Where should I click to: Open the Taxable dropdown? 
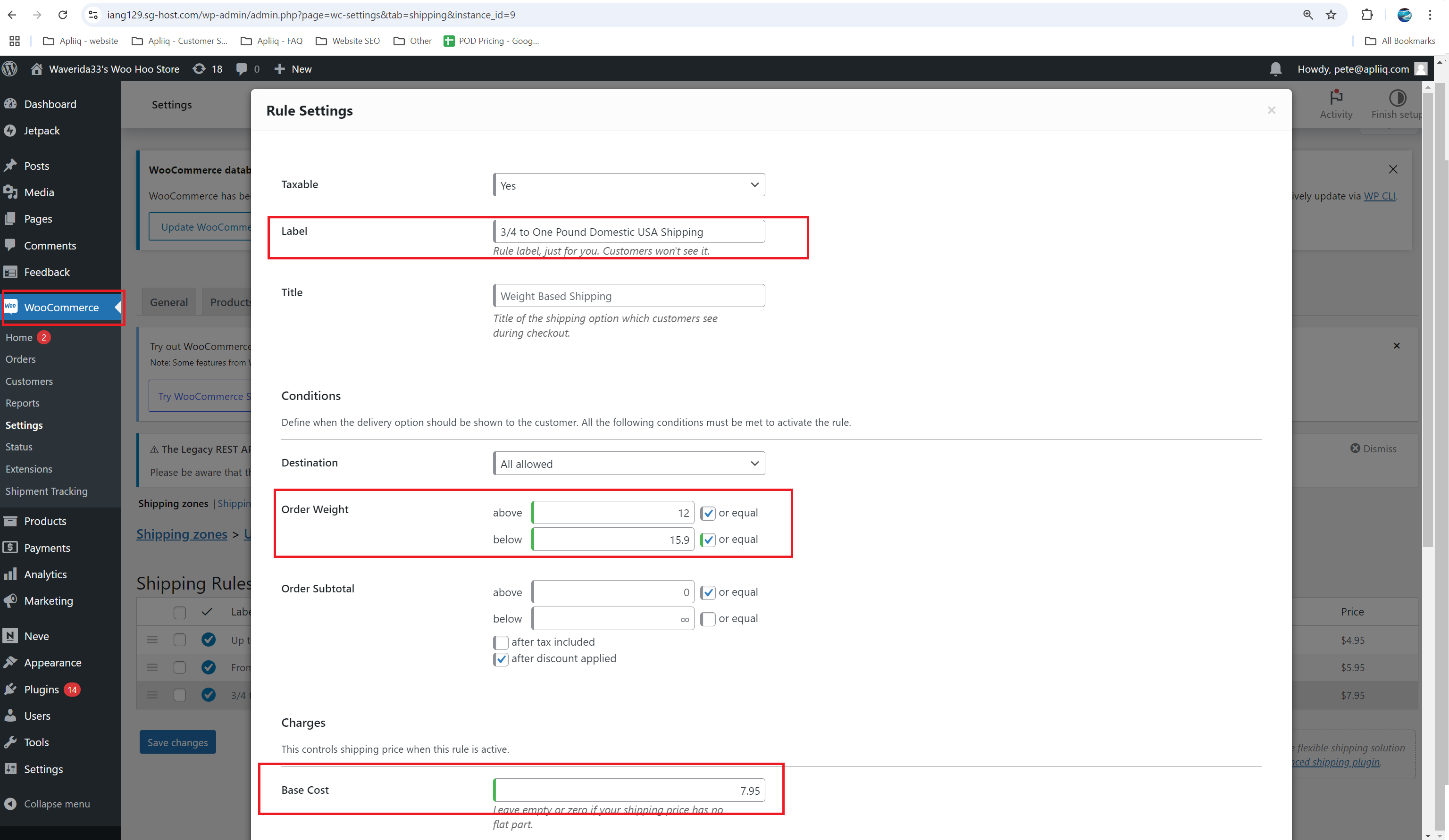coord(628,185)
